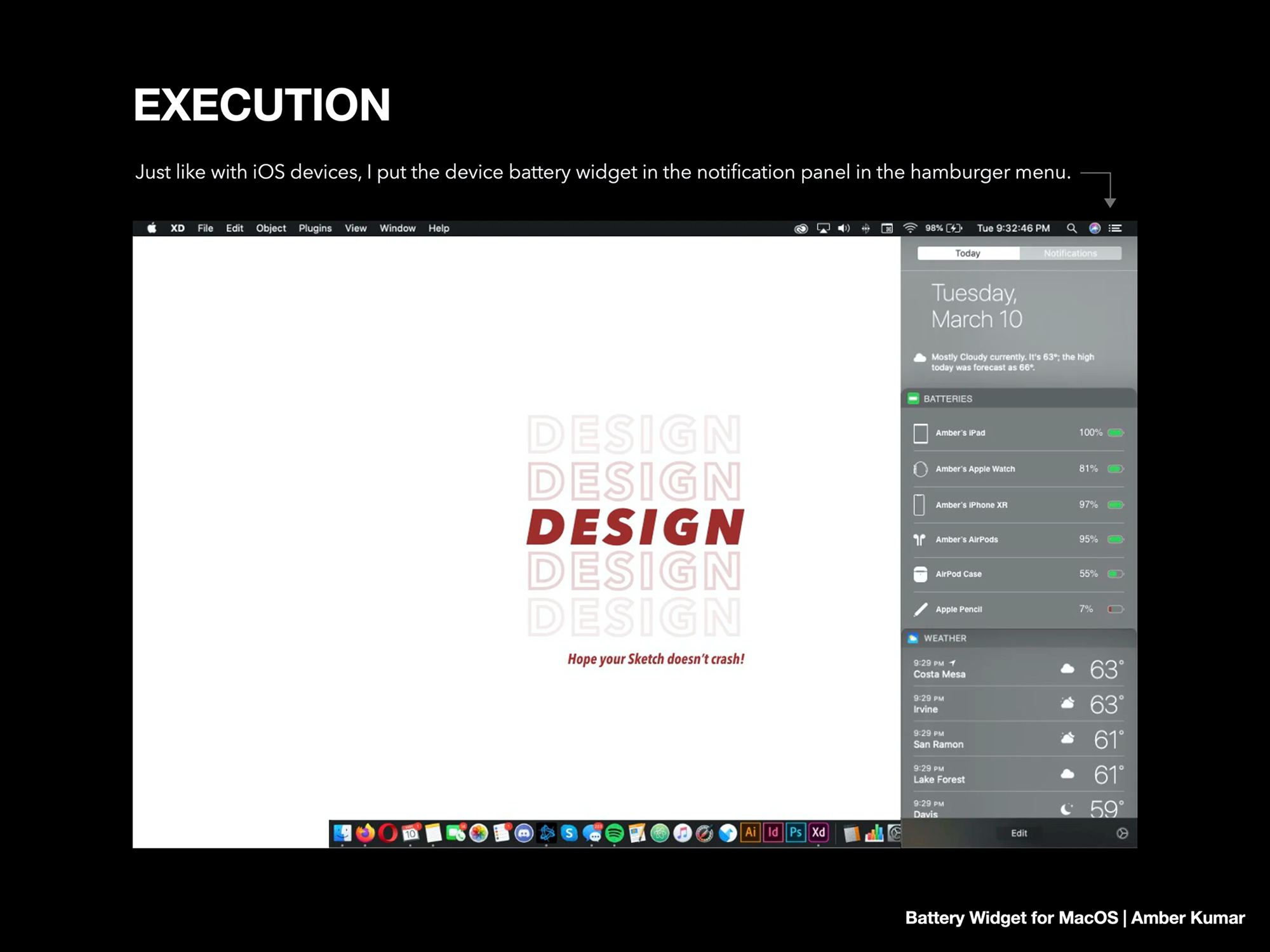Click the Apple menu logo
The image size is (1270, 952).
(152, 228)
